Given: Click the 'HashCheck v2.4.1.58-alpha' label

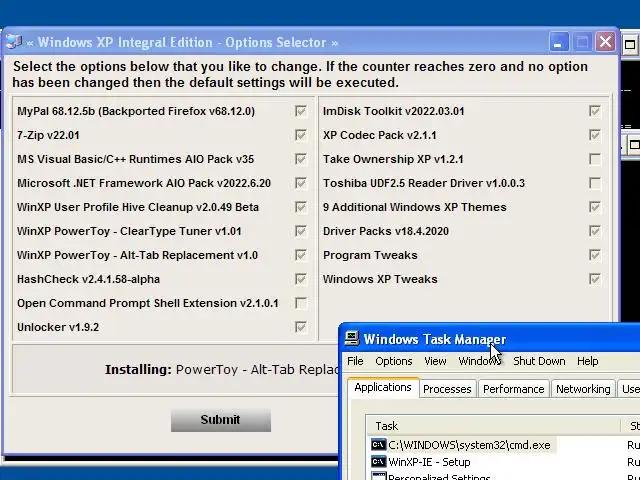Looking at the screenshot, I should (x=88, y=279).
